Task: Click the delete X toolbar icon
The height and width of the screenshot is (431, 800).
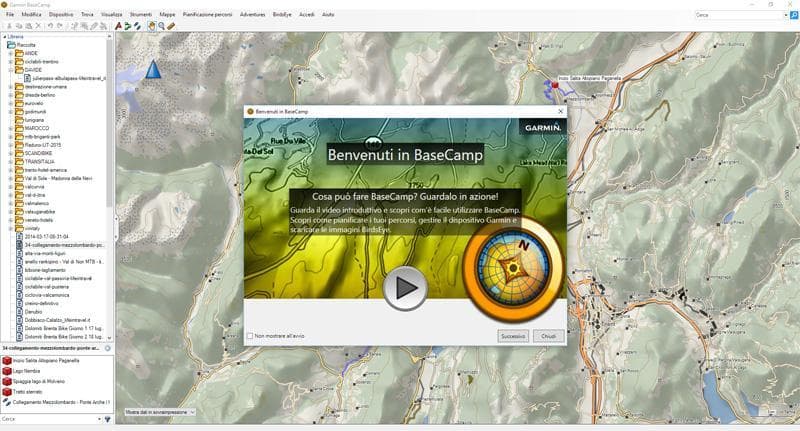Action: pos(38,26)
